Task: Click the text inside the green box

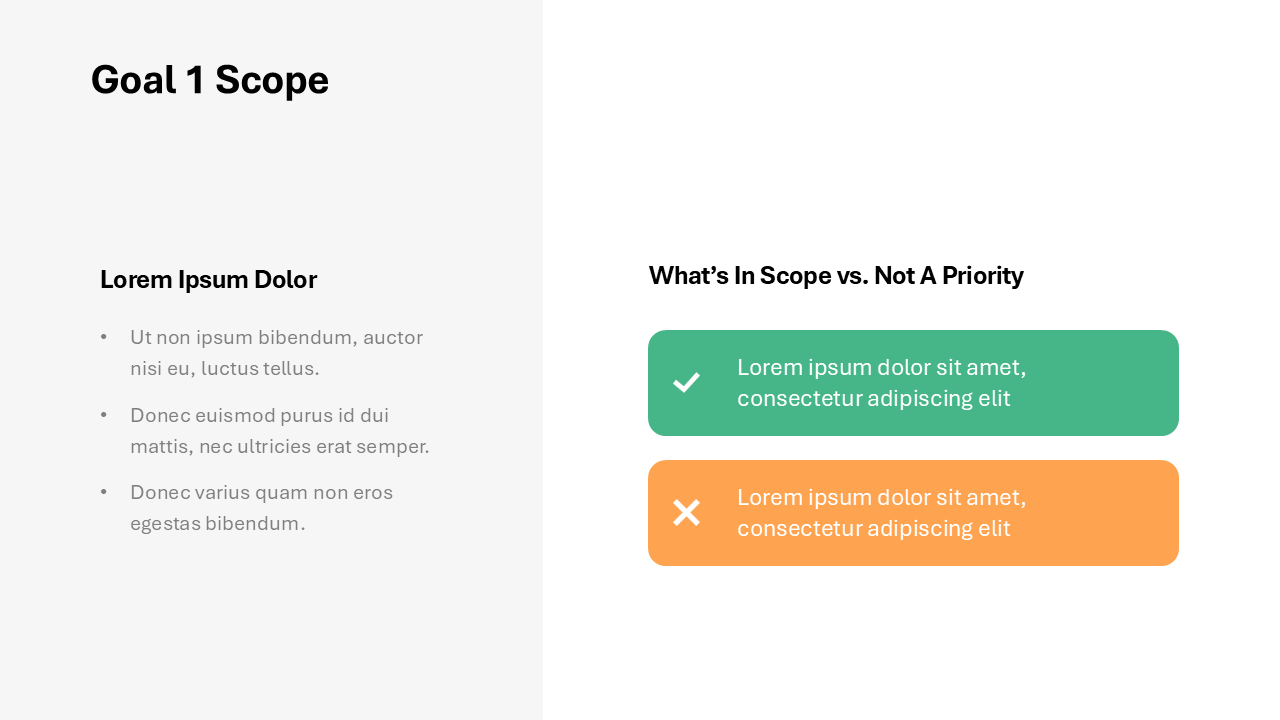Action: [x=881, y=383]
